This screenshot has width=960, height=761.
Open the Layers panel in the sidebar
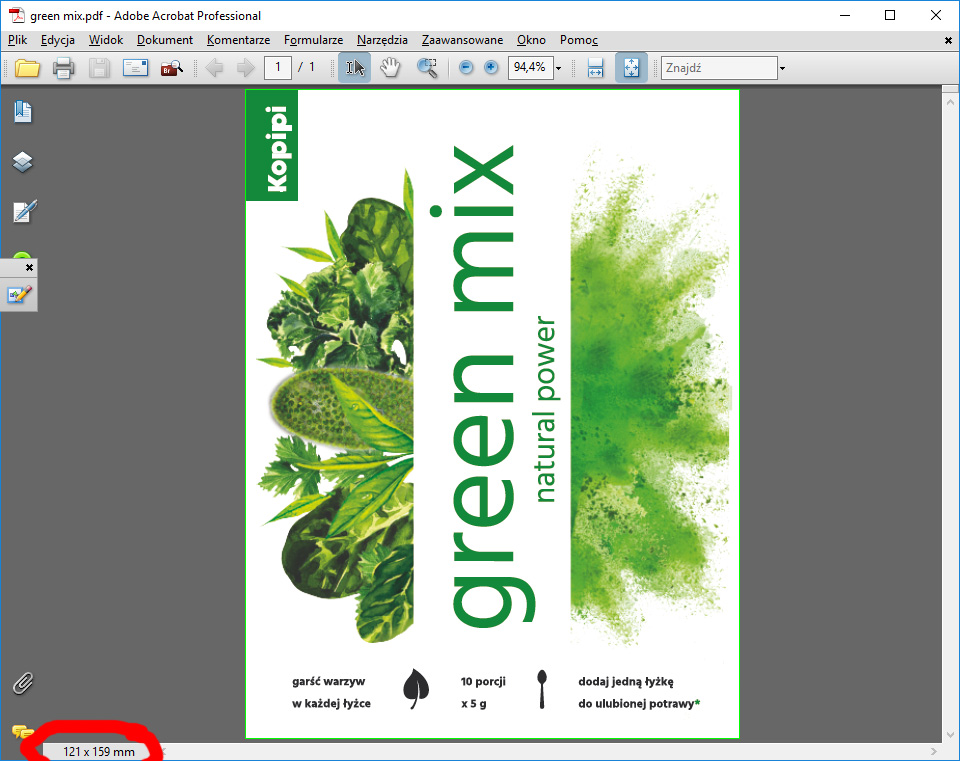(23, 161)
